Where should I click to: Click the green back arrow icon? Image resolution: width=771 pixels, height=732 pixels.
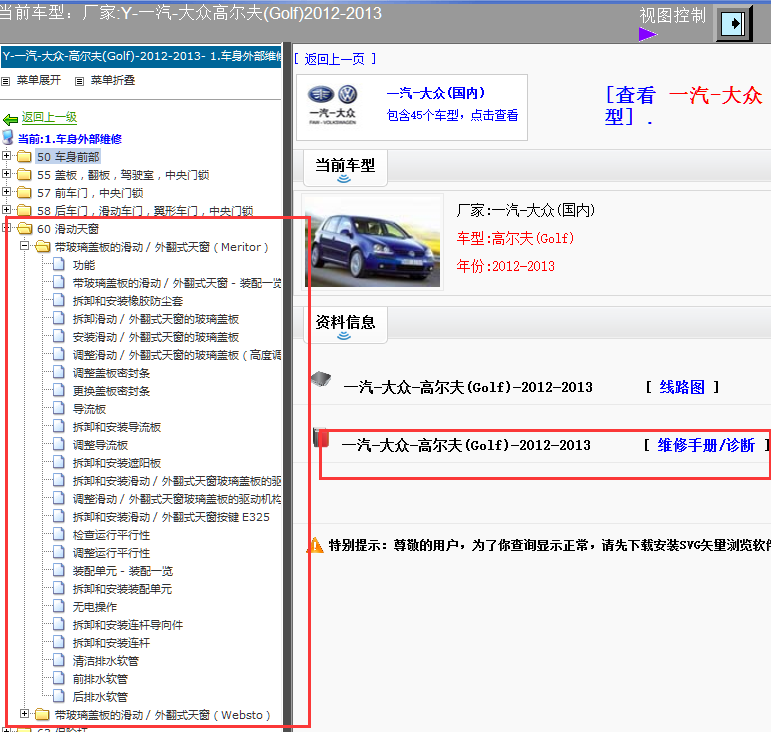click(10, 119)
